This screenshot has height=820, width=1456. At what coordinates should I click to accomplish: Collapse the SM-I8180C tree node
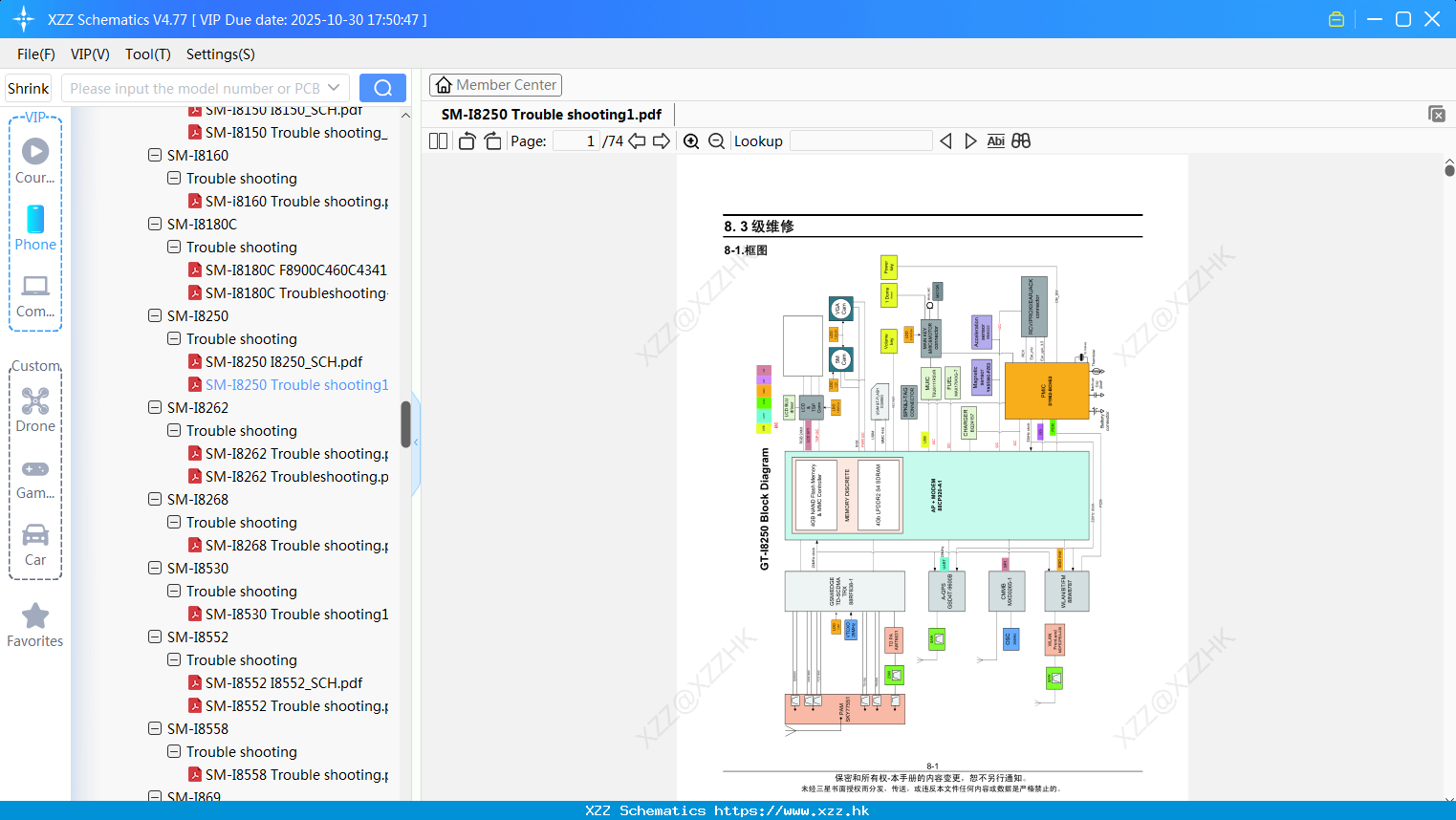tap(155, 224)
